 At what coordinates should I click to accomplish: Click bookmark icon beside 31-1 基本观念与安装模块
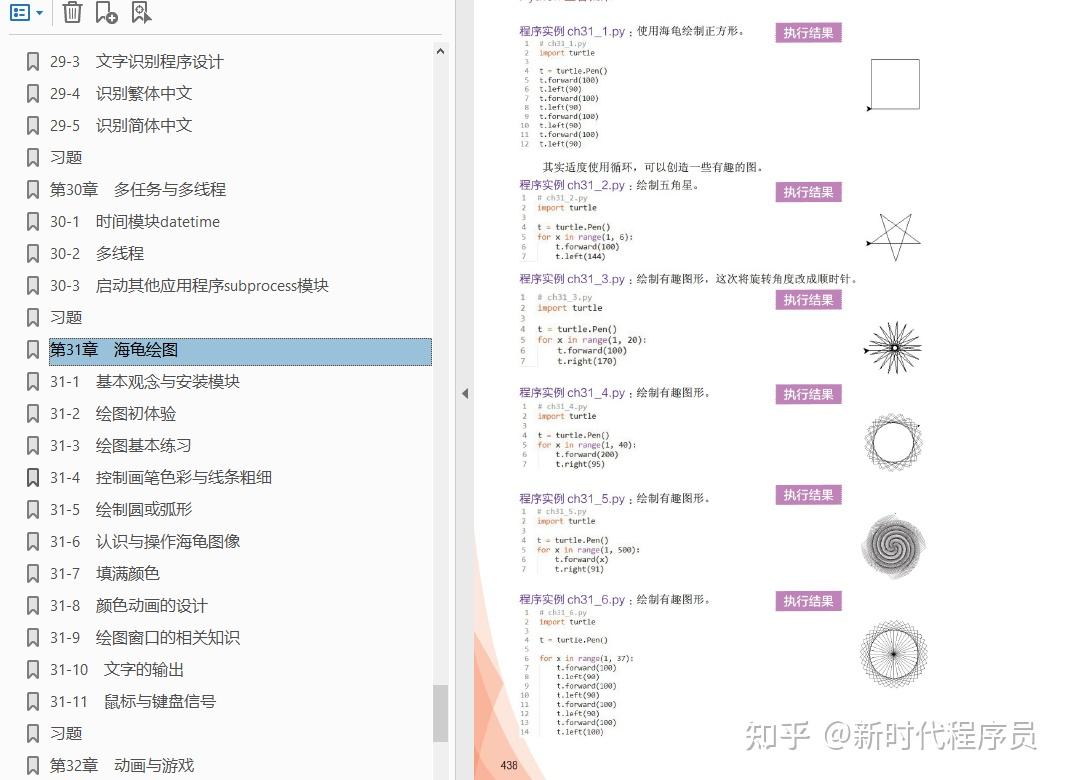[33, 382]
